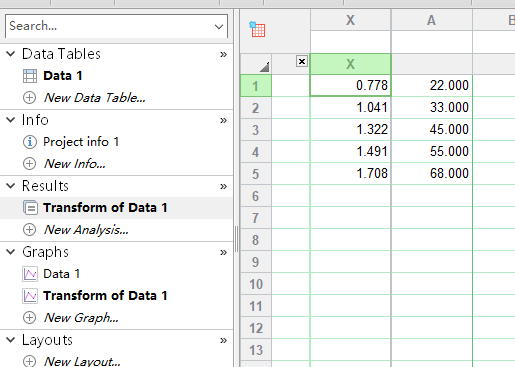Select cell with value 0.778

pyautogui.click(x=350, y=85)
